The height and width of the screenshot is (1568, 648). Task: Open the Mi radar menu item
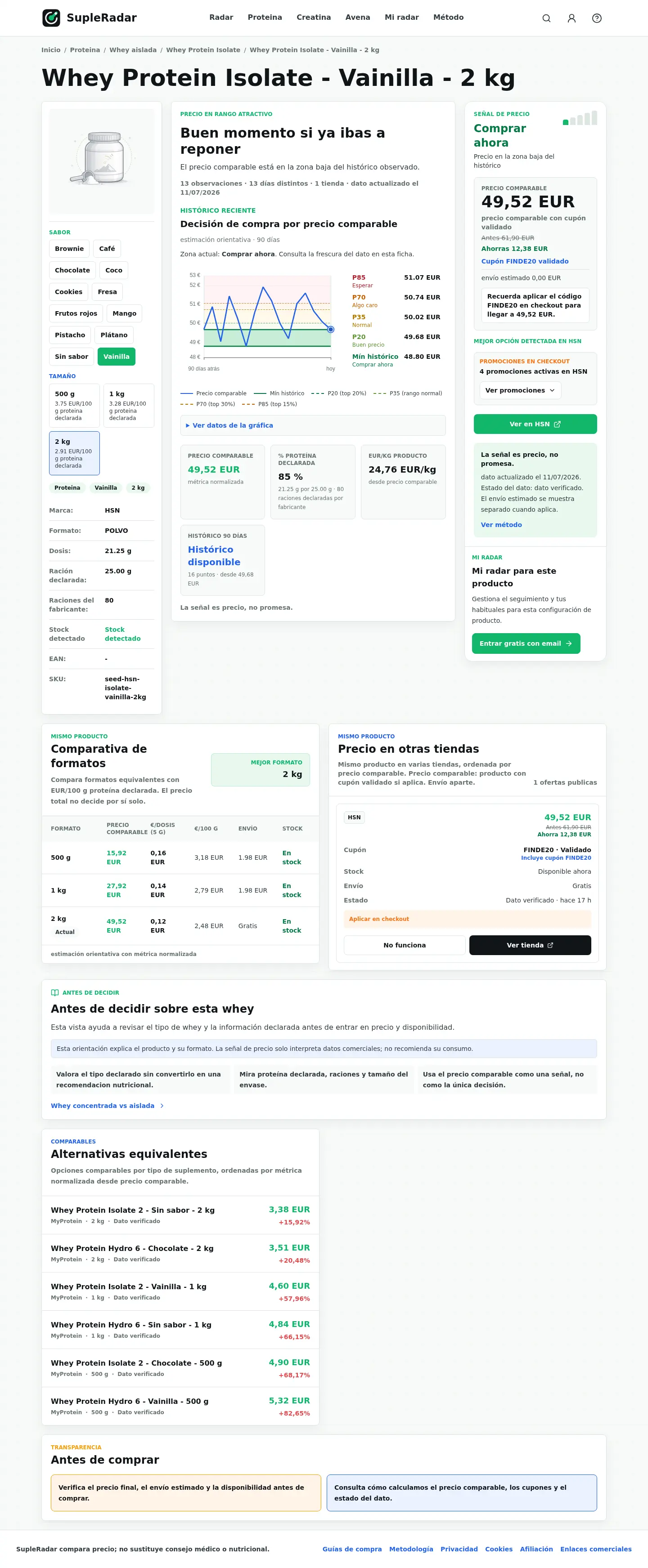pos(402,18)
